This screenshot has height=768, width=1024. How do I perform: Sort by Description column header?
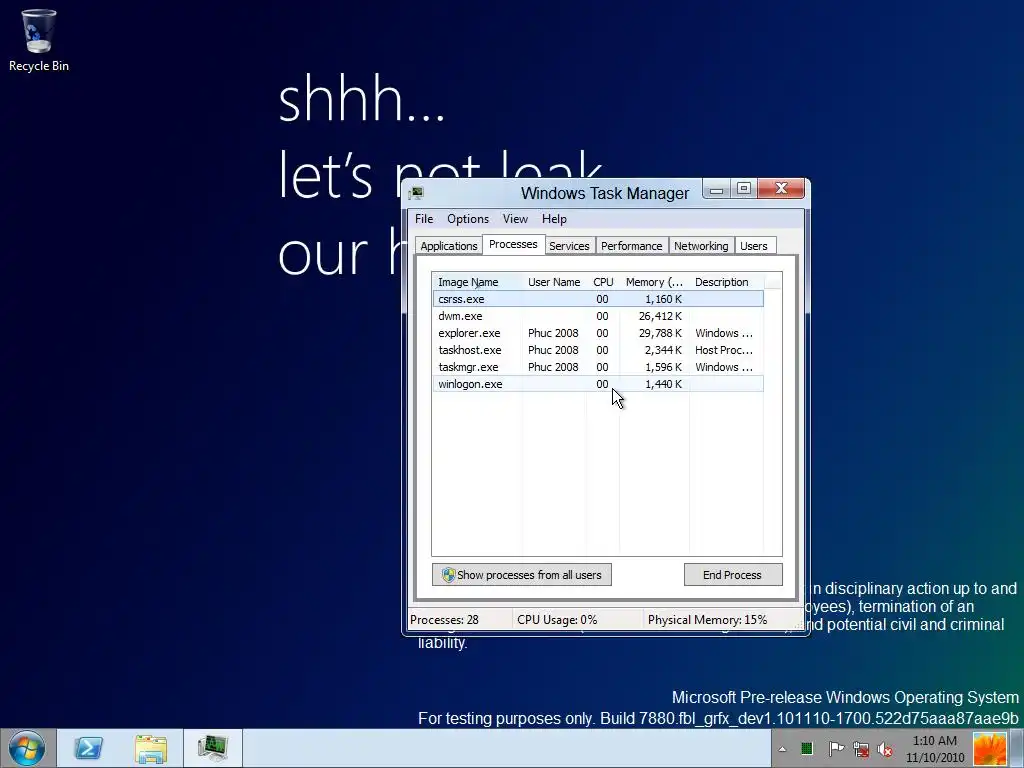click(726, 282)
